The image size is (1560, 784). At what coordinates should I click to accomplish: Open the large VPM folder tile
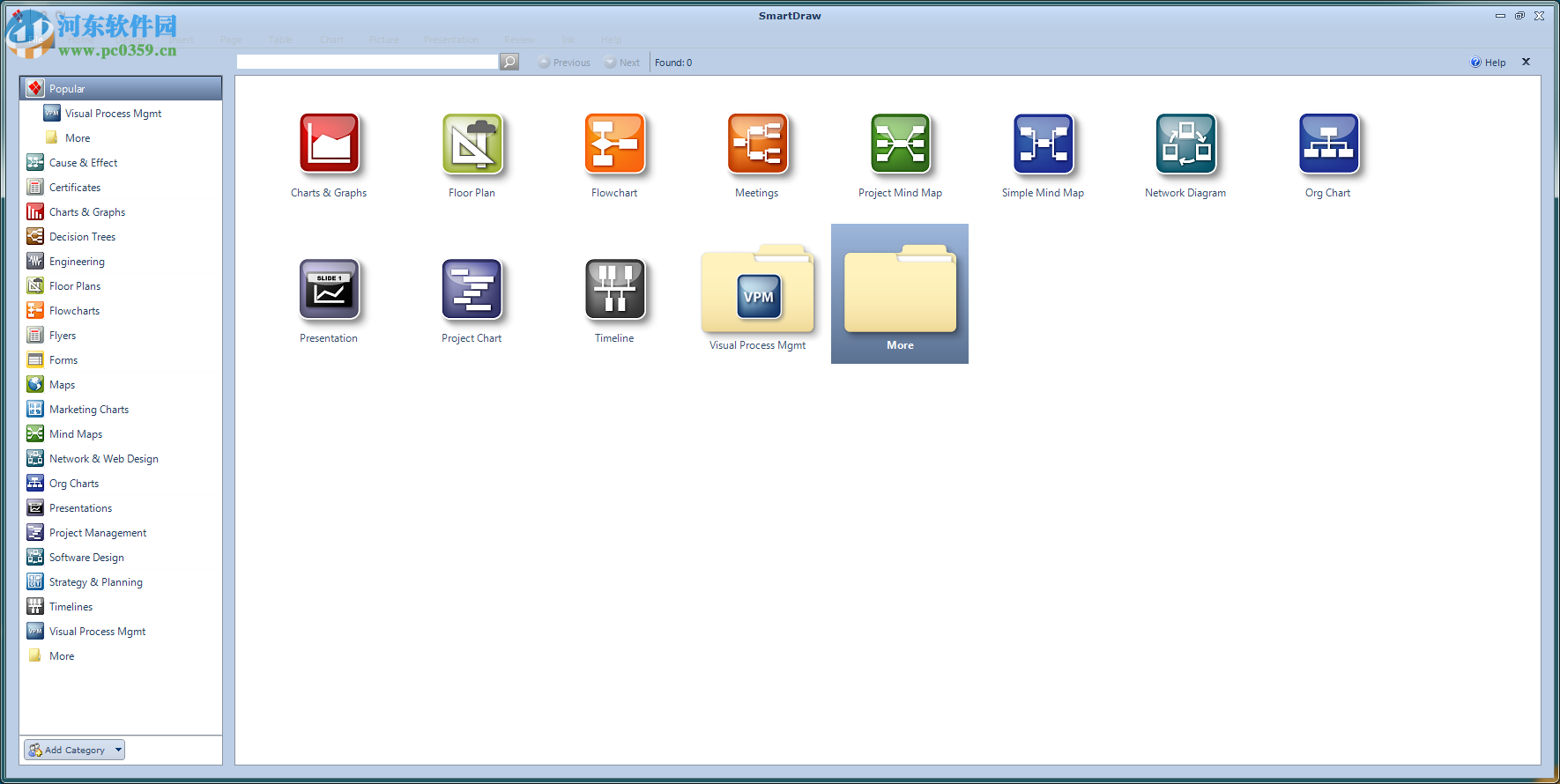point(758,298)
